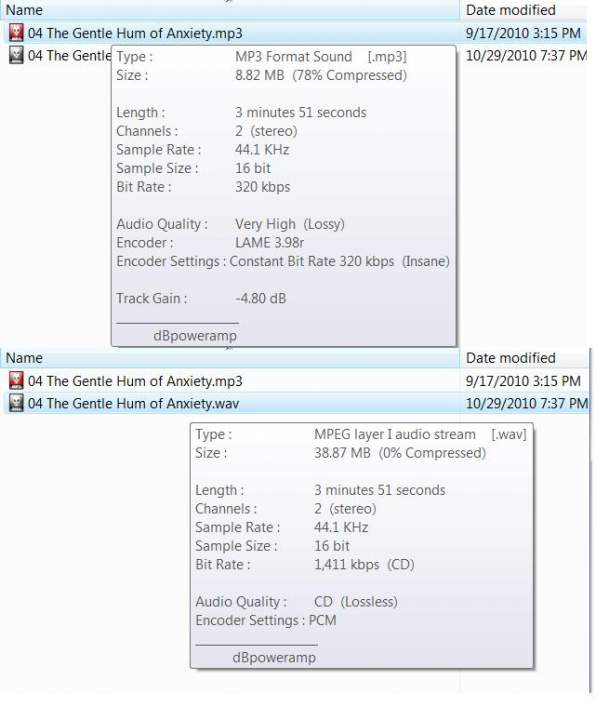Select the highlighted 04 The Gentle Hum of Anxiety.wav
Screen dimensions: 596x720
(x=133, y=403)
